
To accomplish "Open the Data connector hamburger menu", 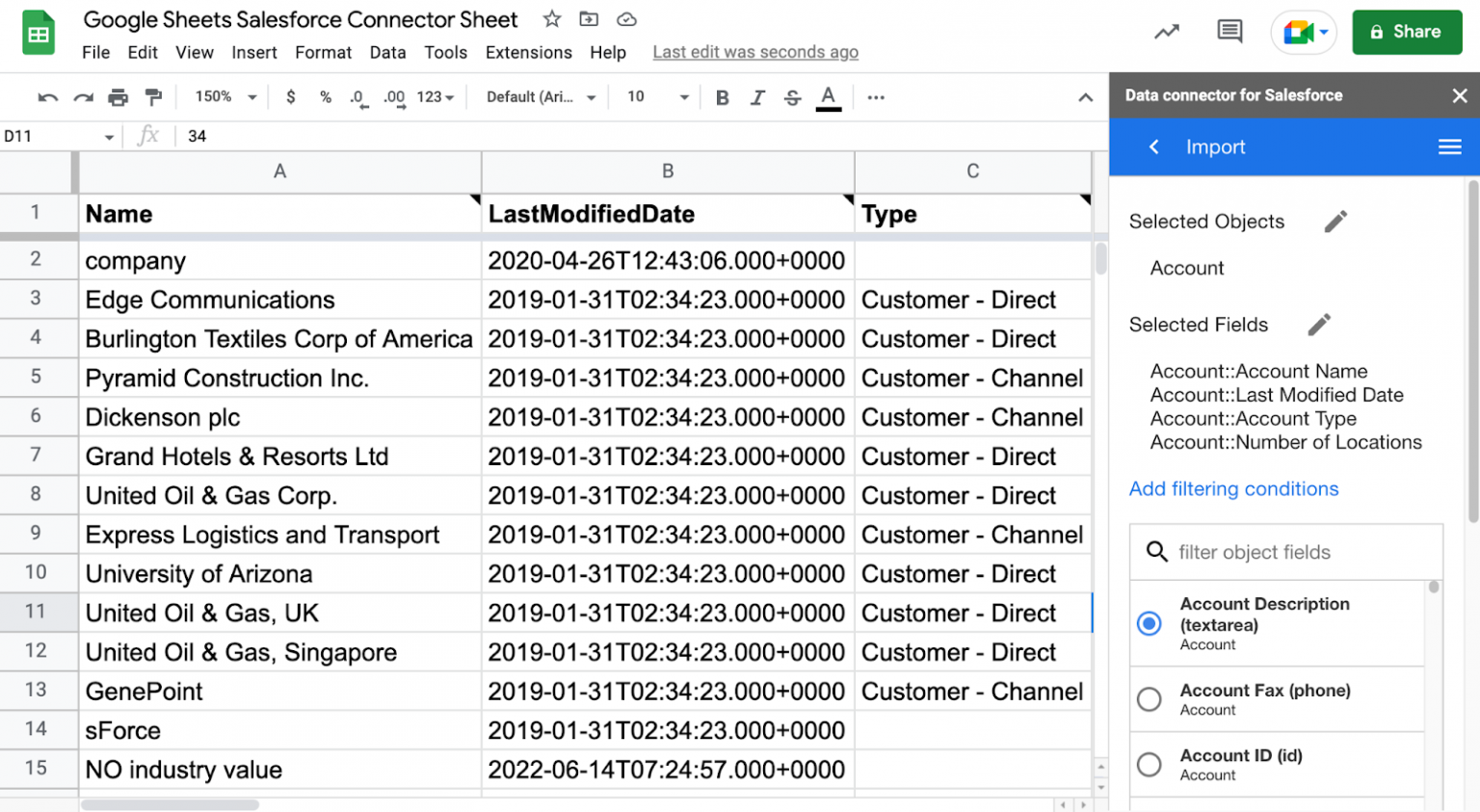I will [x=1449, y=146].
